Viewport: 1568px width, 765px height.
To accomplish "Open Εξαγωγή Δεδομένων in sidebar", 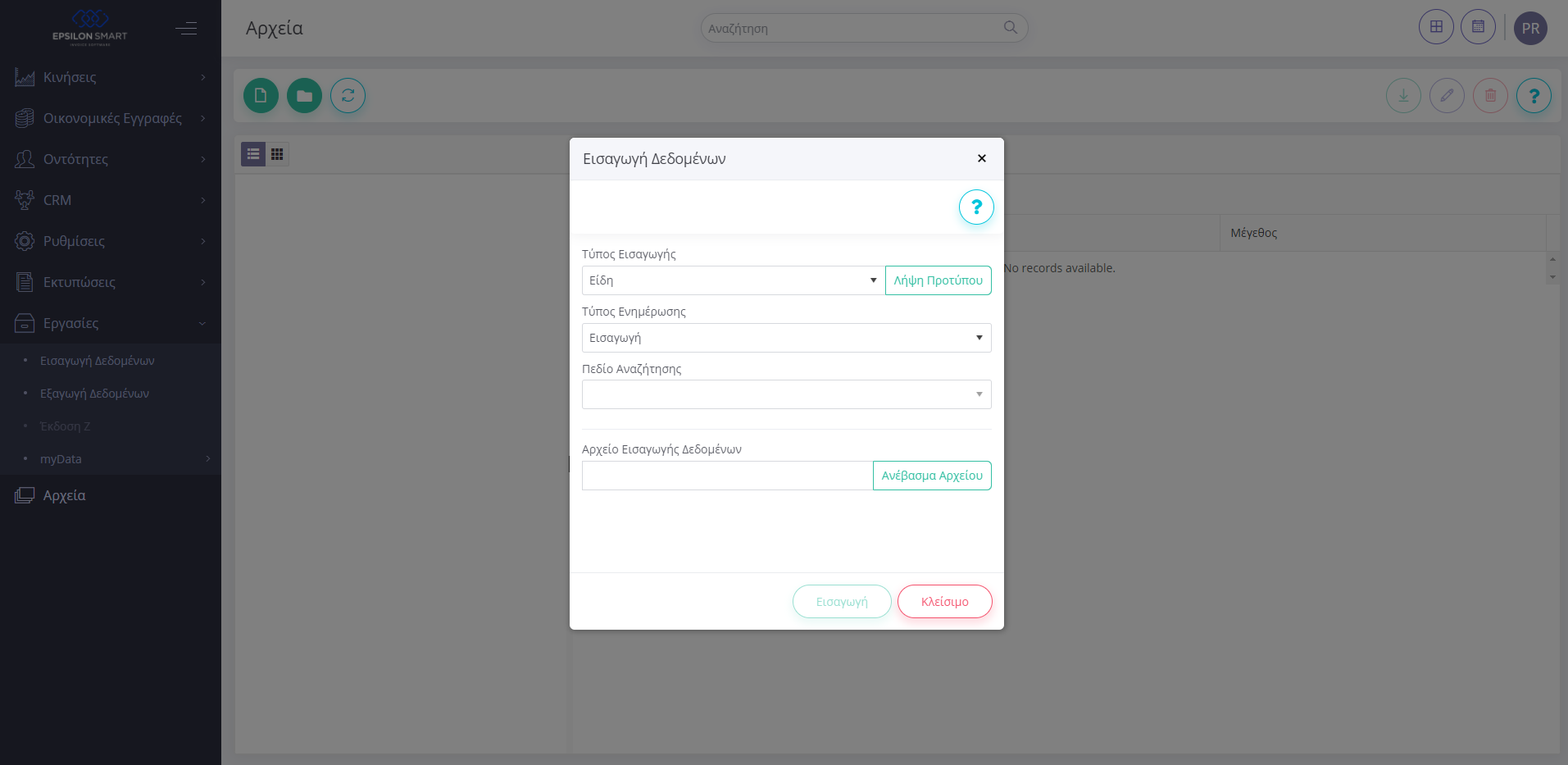I will [94, 394].
